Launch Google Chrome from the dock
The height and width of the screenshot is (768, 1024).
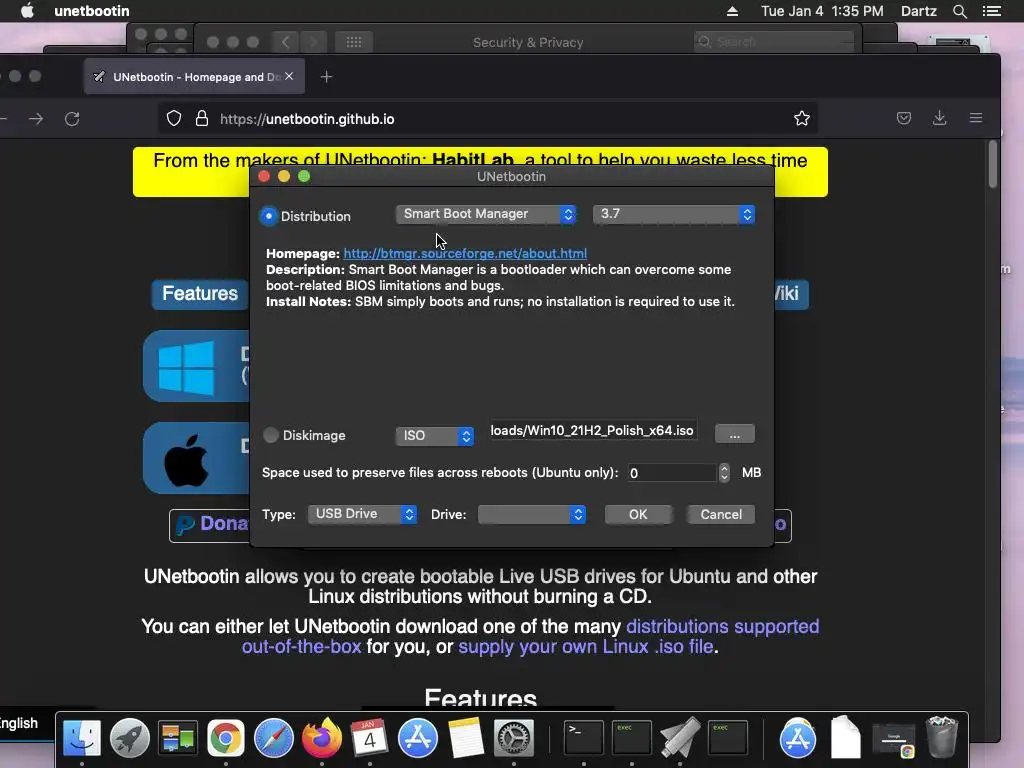[x=225, y=738]
